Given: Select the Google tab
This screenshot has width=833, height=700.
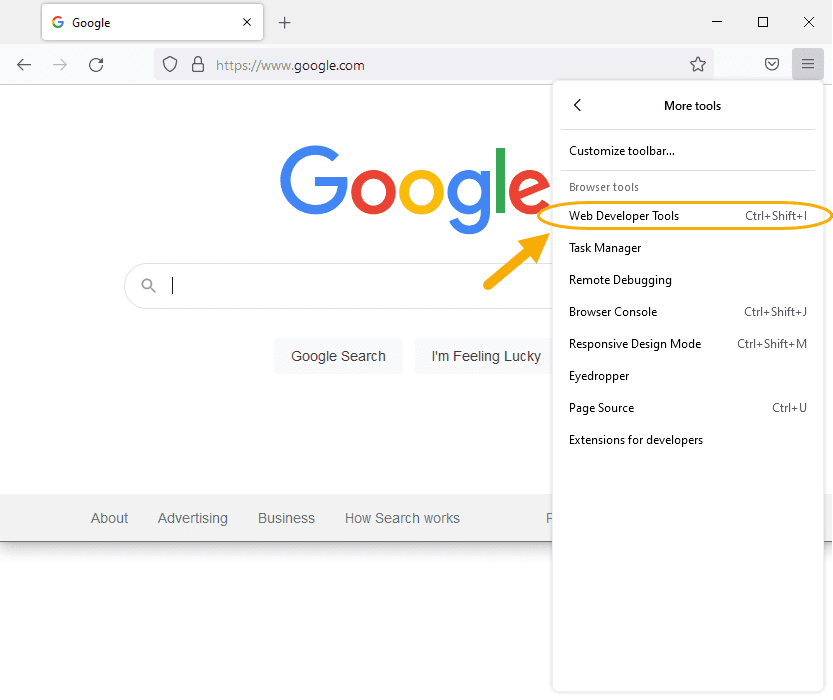Looking at the screenshot, I should [x=152, y=22].
